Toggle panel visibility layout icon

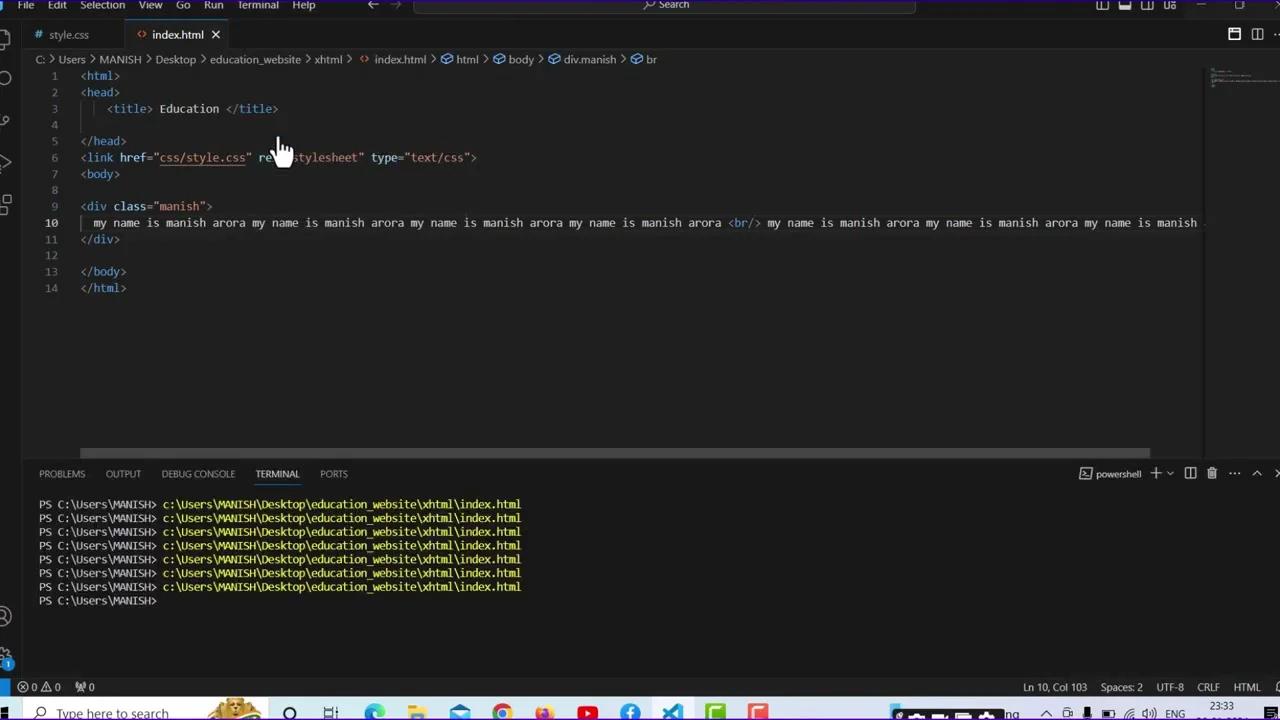[1125, 5]
